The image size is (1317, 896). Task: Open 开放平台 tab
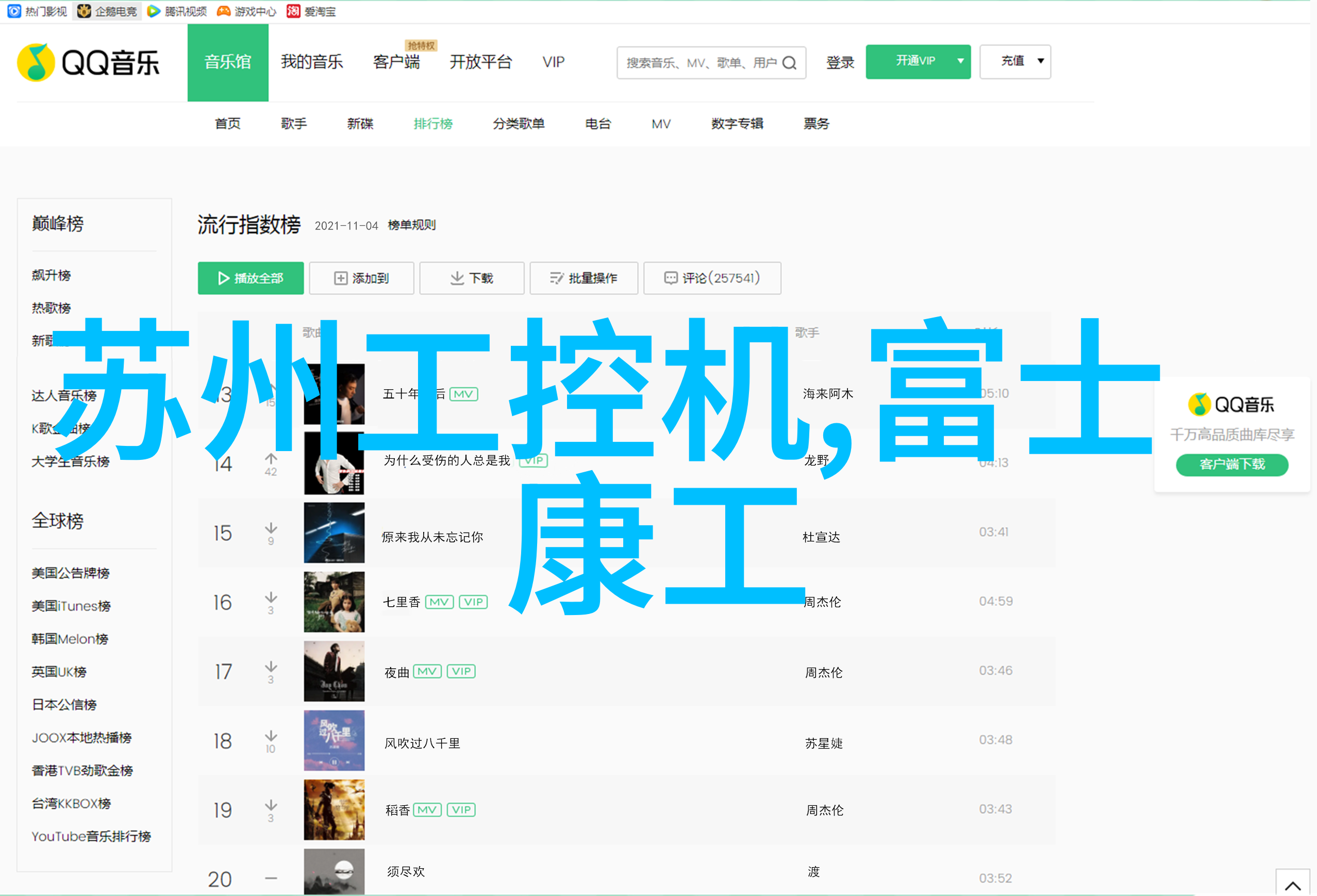click(480, 62)
